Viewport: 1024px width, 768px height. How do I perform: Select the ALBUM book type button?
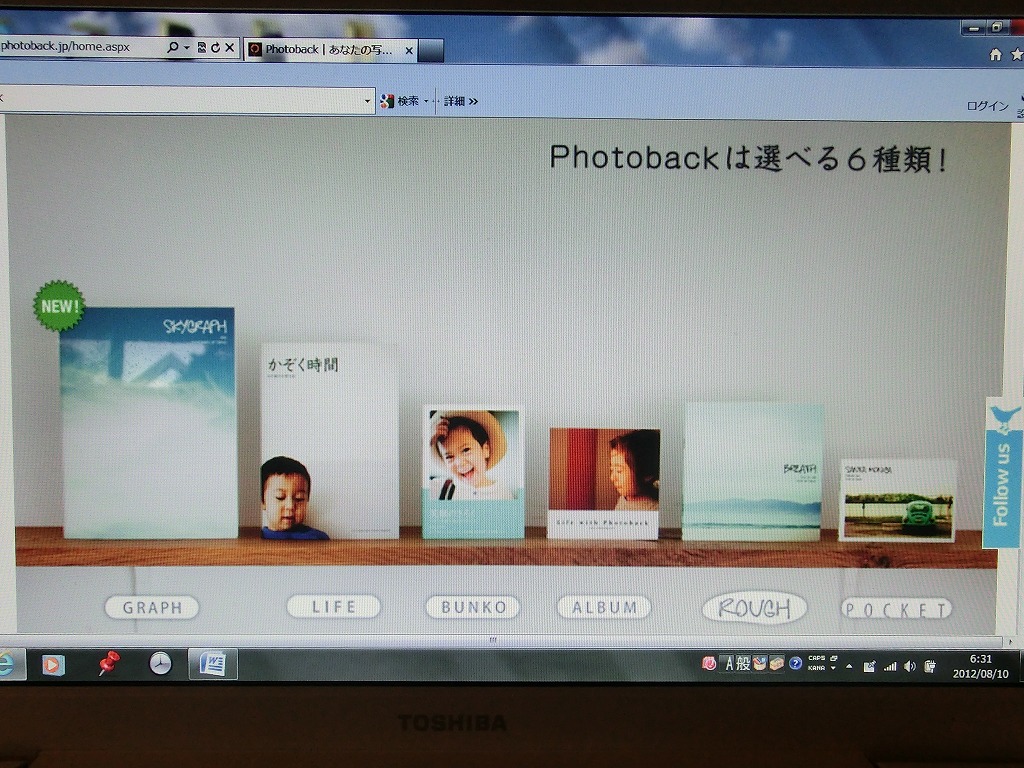(x=604, y=607)
